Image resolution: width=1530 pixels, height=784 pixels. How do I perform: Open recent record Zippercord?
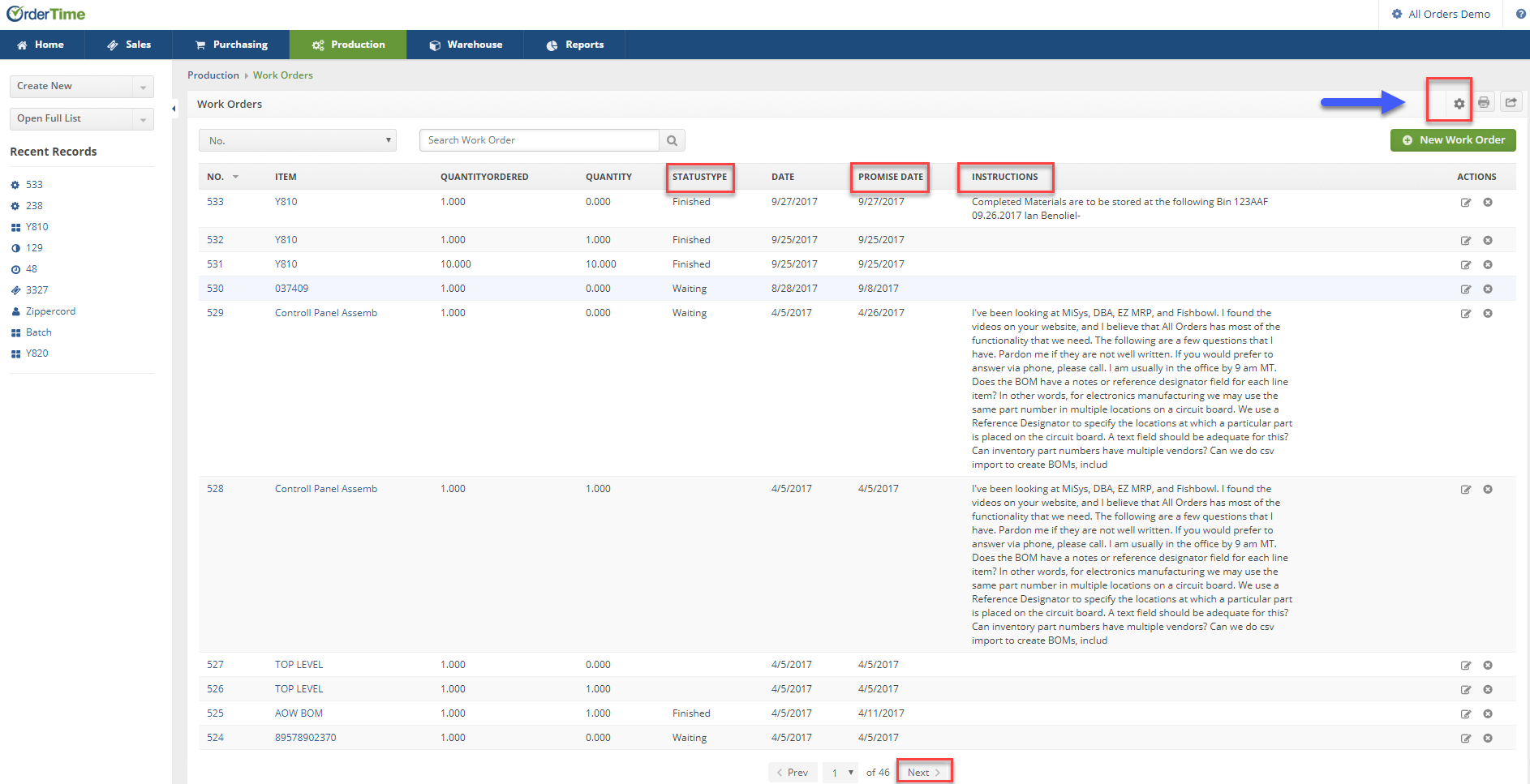[x=50, y=311]
